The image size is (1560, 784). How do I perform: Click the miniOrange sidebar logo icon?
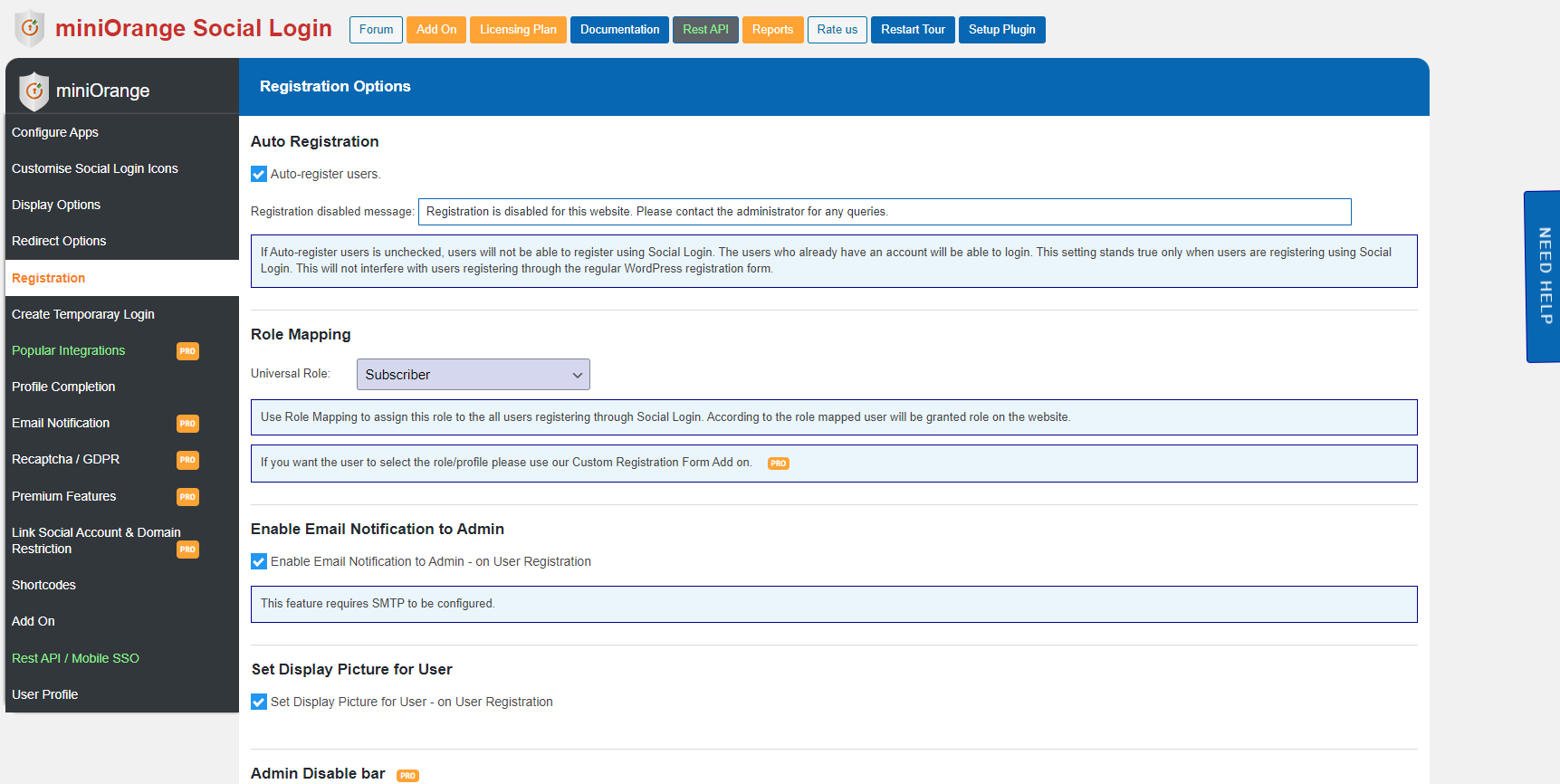tap(34, 91)
